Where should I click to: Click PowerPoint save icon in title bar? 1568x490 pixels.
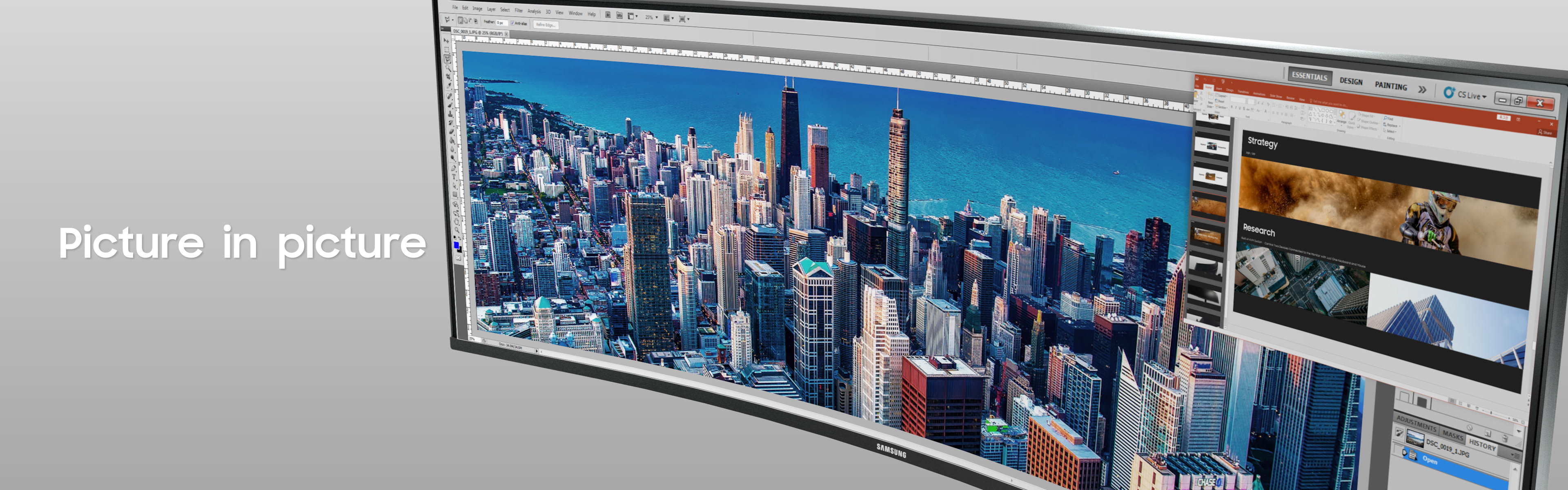point(1197,79)
